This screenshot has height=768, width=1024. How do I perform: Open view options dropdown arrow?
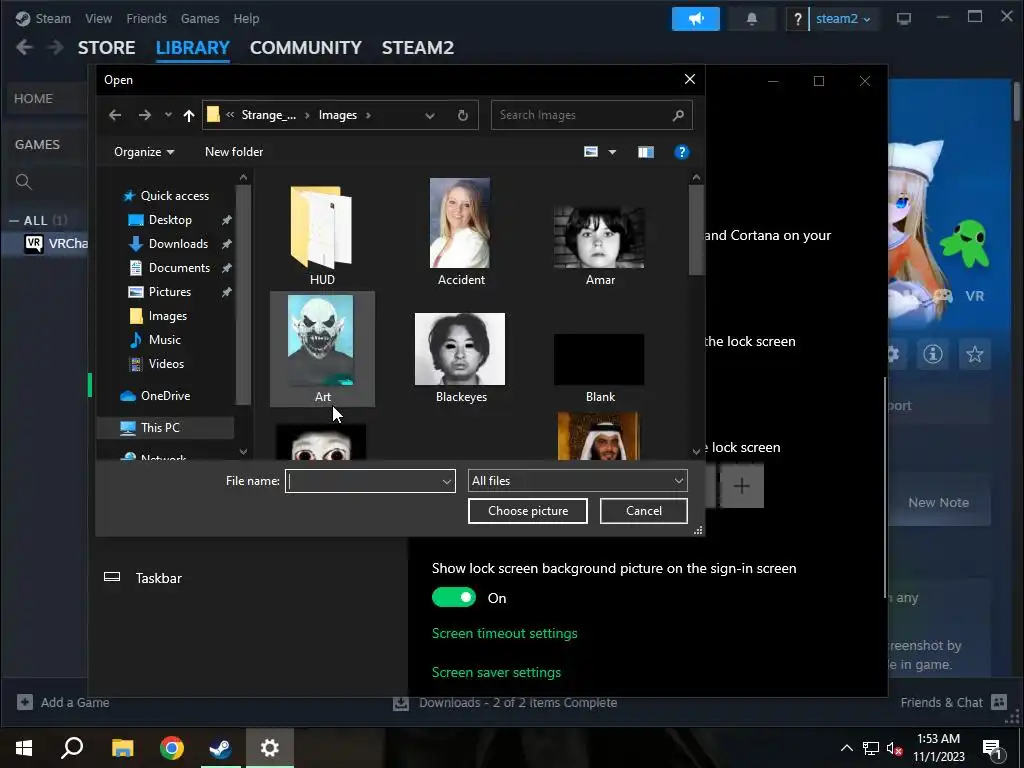pos(612,152)
